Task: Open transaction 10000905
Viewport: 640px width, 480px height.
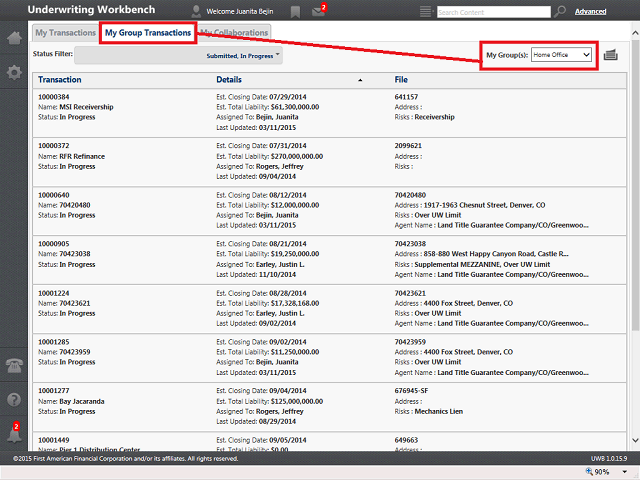Action: [53, 244]
